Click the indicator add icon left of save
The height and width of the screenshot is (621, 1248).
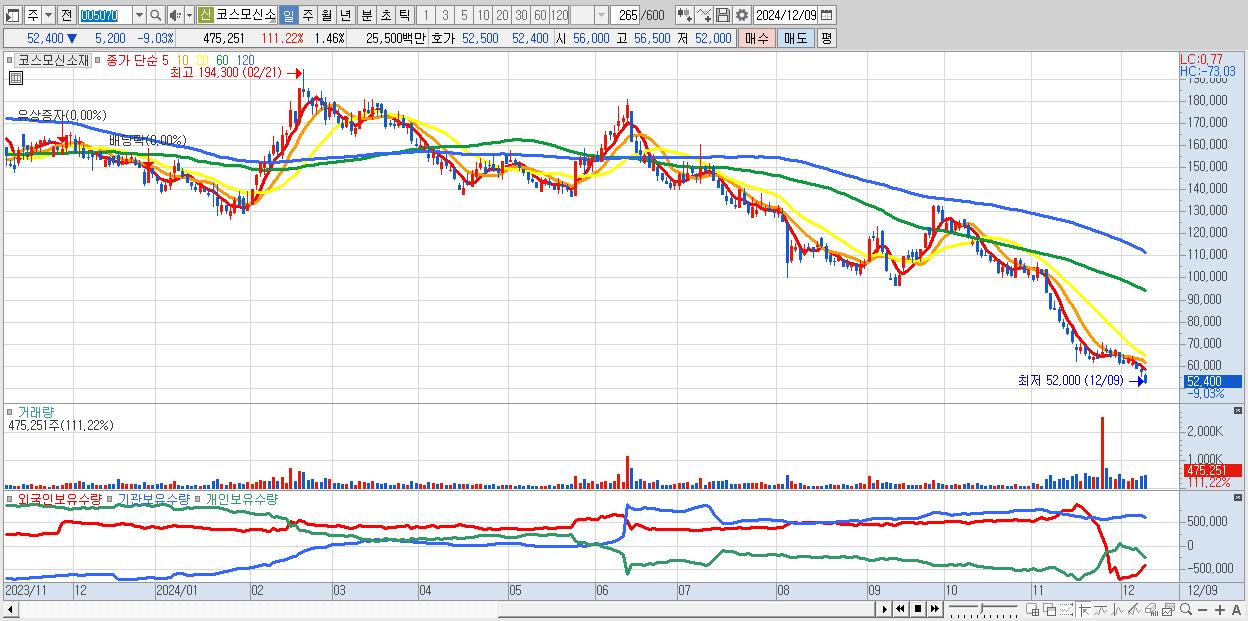tap(685, 15)
